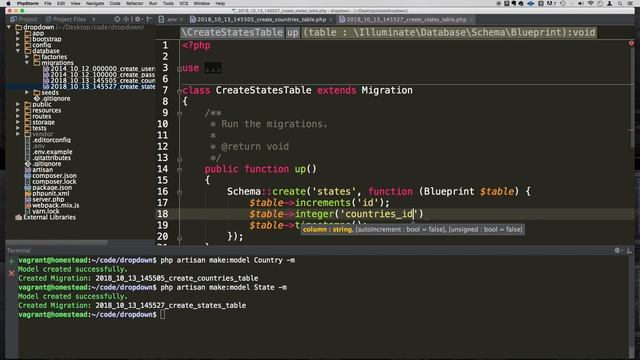Fold the up() function at line 14
This screenshot has width=640, height=360.
click(x=179, y=170)
